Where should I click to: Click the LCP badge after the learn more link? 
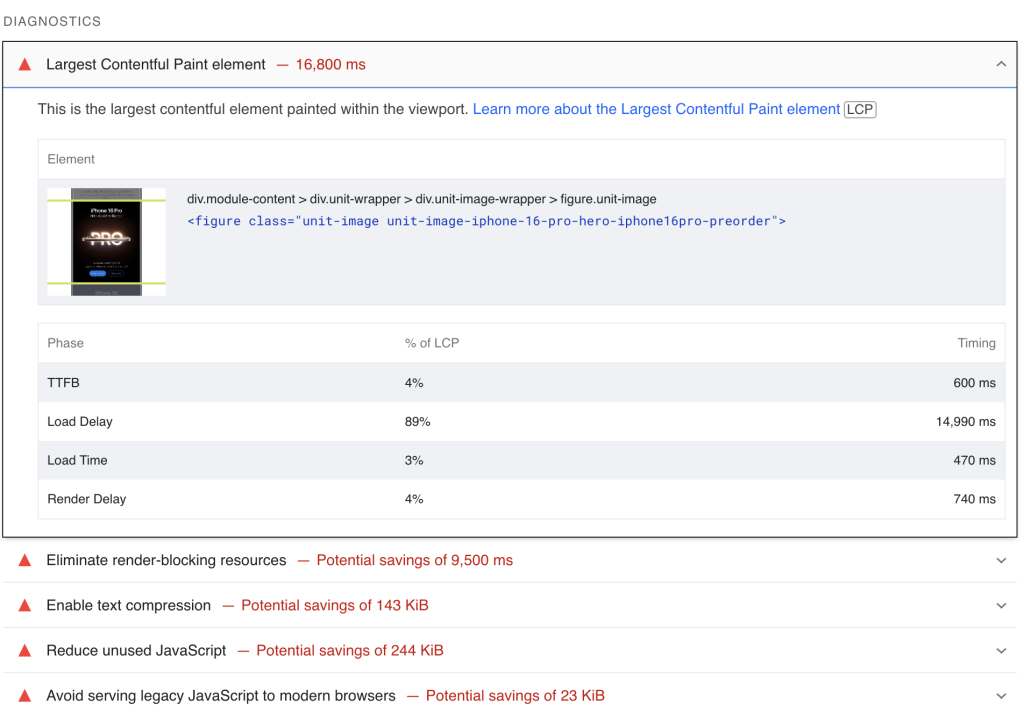(859, 110)
